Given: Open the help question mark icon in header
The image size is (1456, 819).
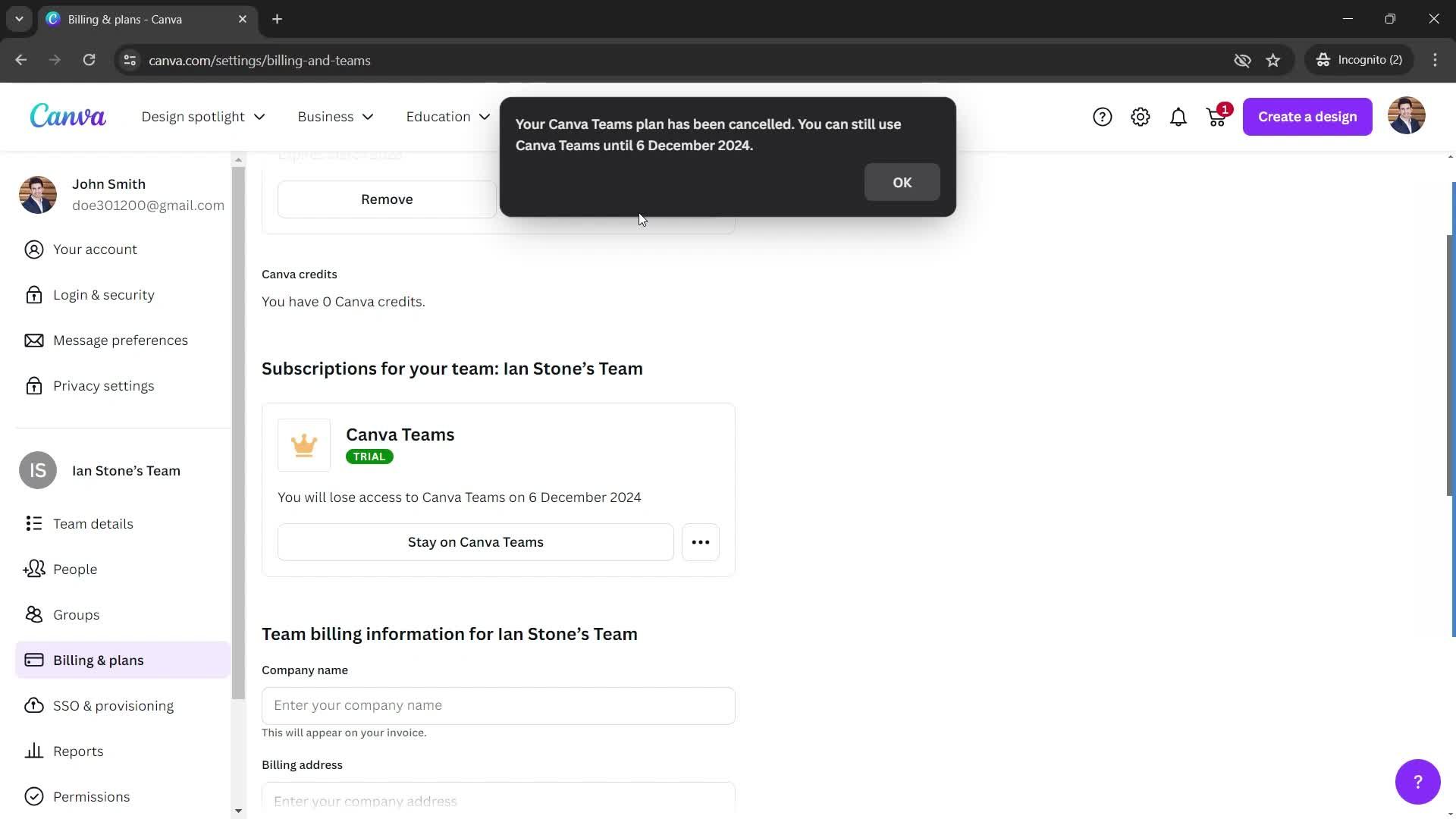Looking at the screenshot, I should [x=1102, y=117].
